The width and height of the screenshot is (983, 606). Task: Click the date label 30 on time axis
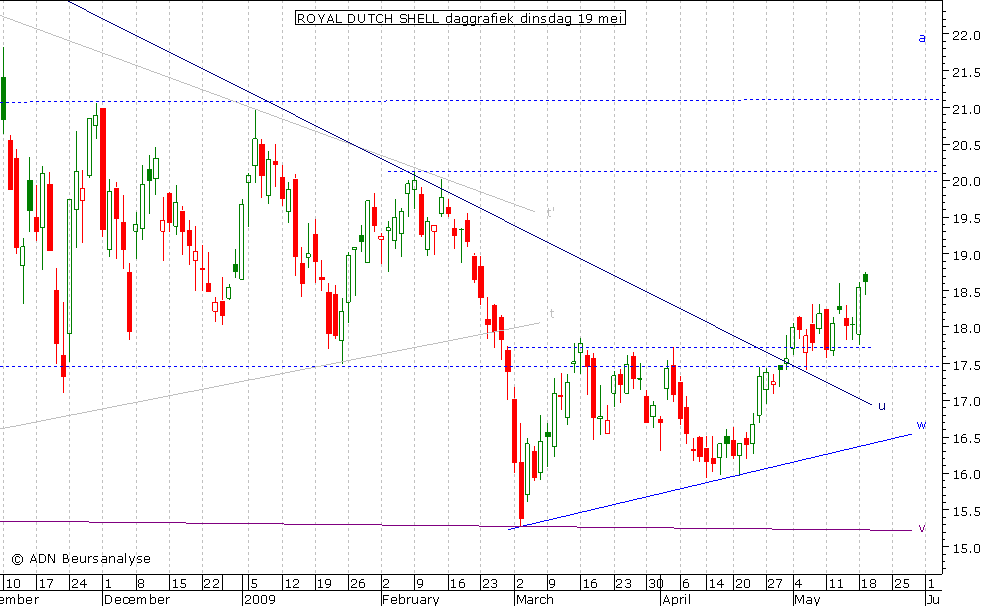tap(655, 583)
